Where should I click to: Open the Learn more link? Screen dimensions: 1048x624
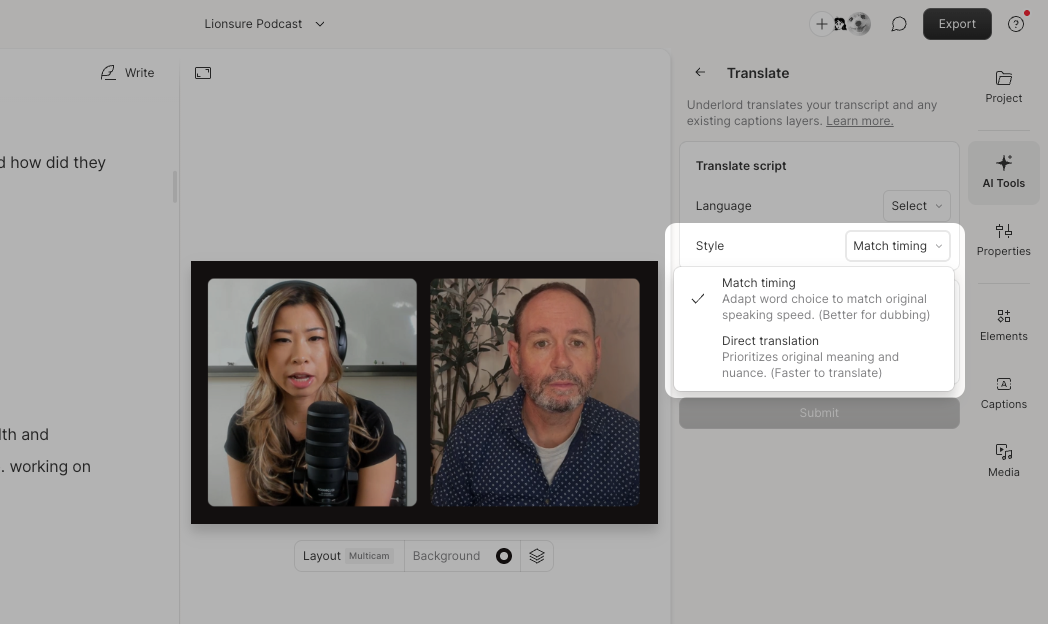[x=859, y=121]
